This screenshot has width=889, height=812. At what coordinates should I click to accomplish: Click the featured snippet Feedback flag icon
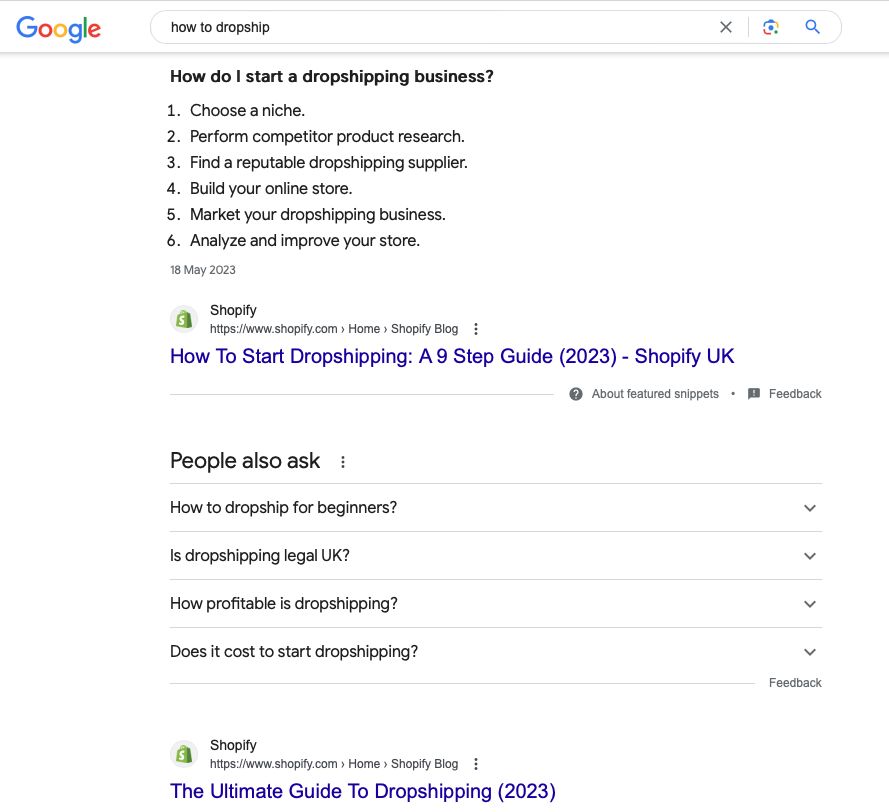pyautogui.click(x=754, y=394)
